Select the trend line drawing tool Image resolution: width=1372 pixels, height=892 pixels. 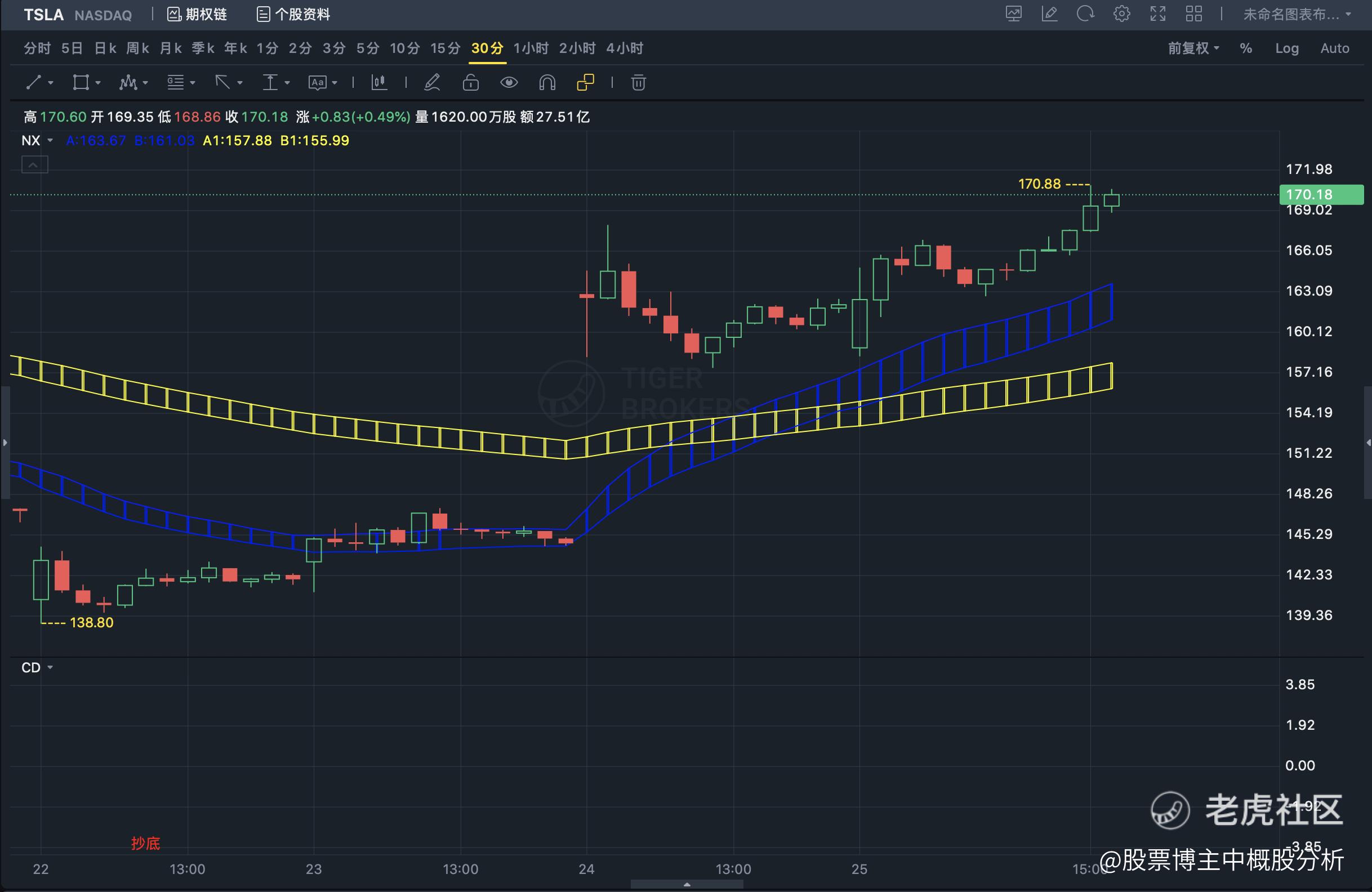click(34, 82)
